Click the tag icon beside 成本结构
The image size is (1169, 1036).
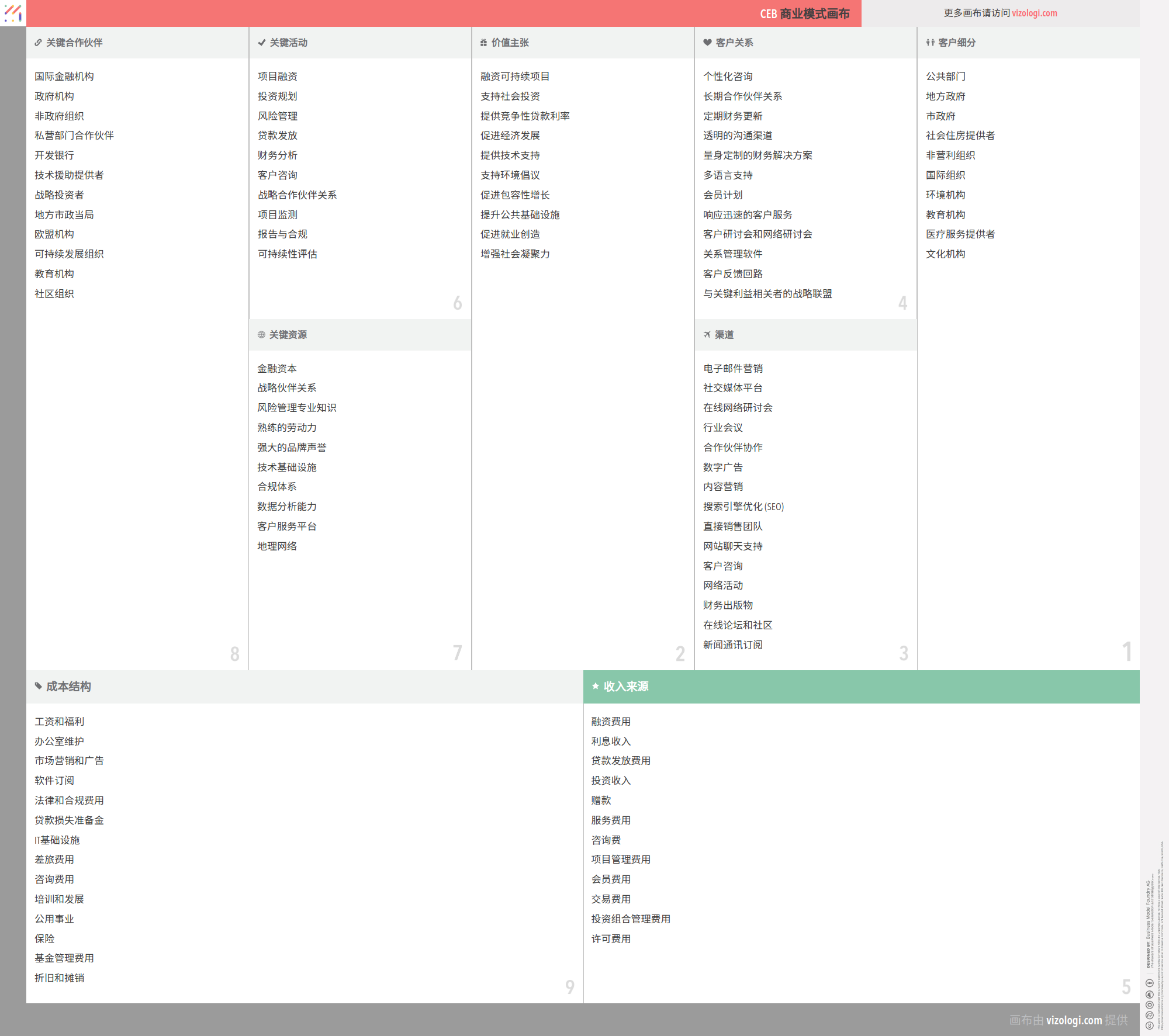[39, 686]
